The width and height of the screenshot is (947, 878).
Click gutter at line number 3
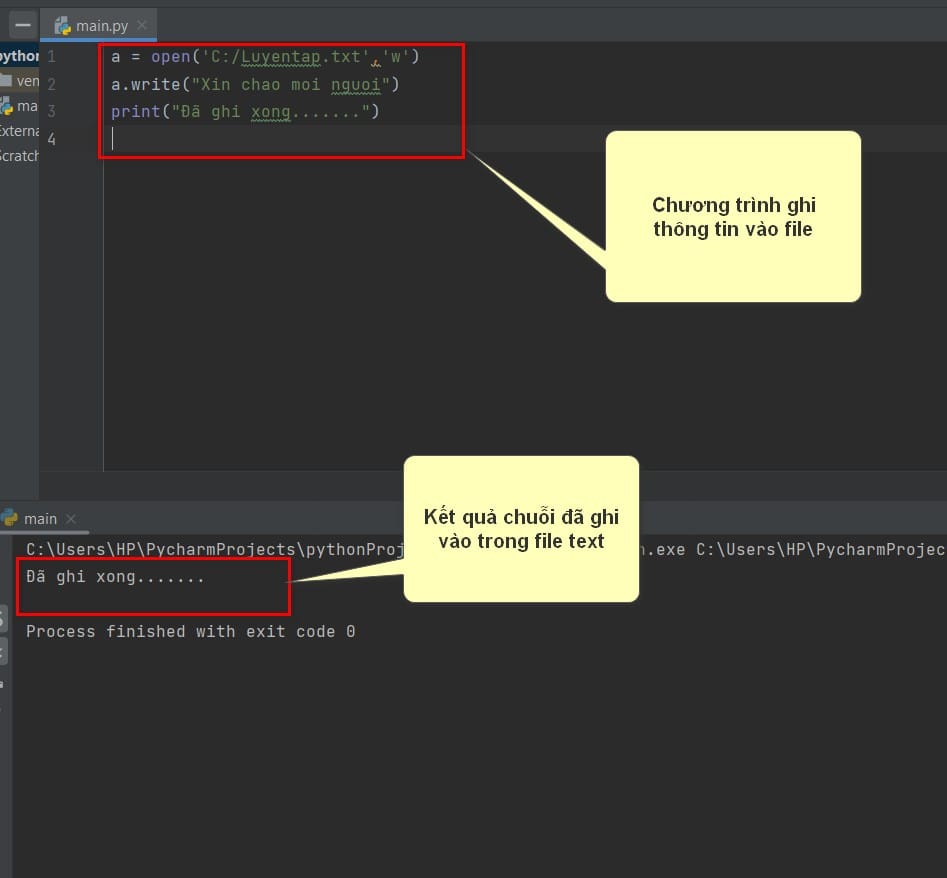coord(52,111)
